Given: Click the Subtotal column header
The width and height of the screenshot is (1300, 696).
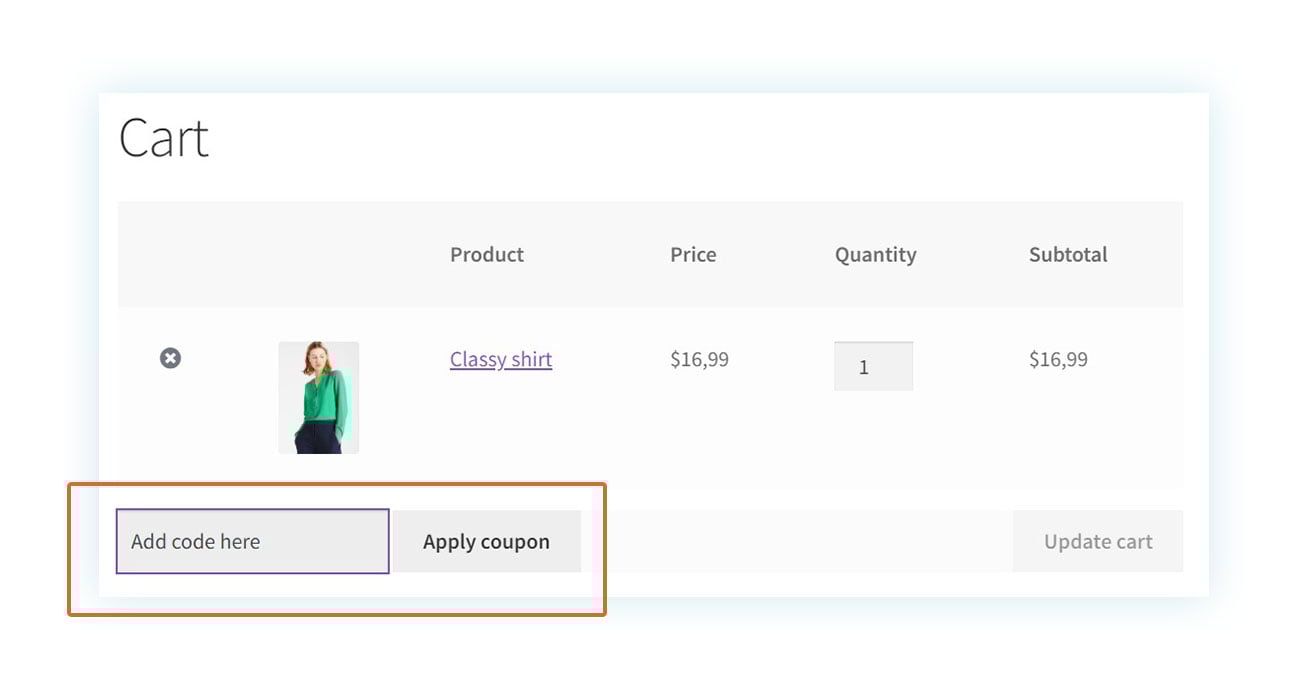Looking at the screenshot, I should pos(1067,255).
